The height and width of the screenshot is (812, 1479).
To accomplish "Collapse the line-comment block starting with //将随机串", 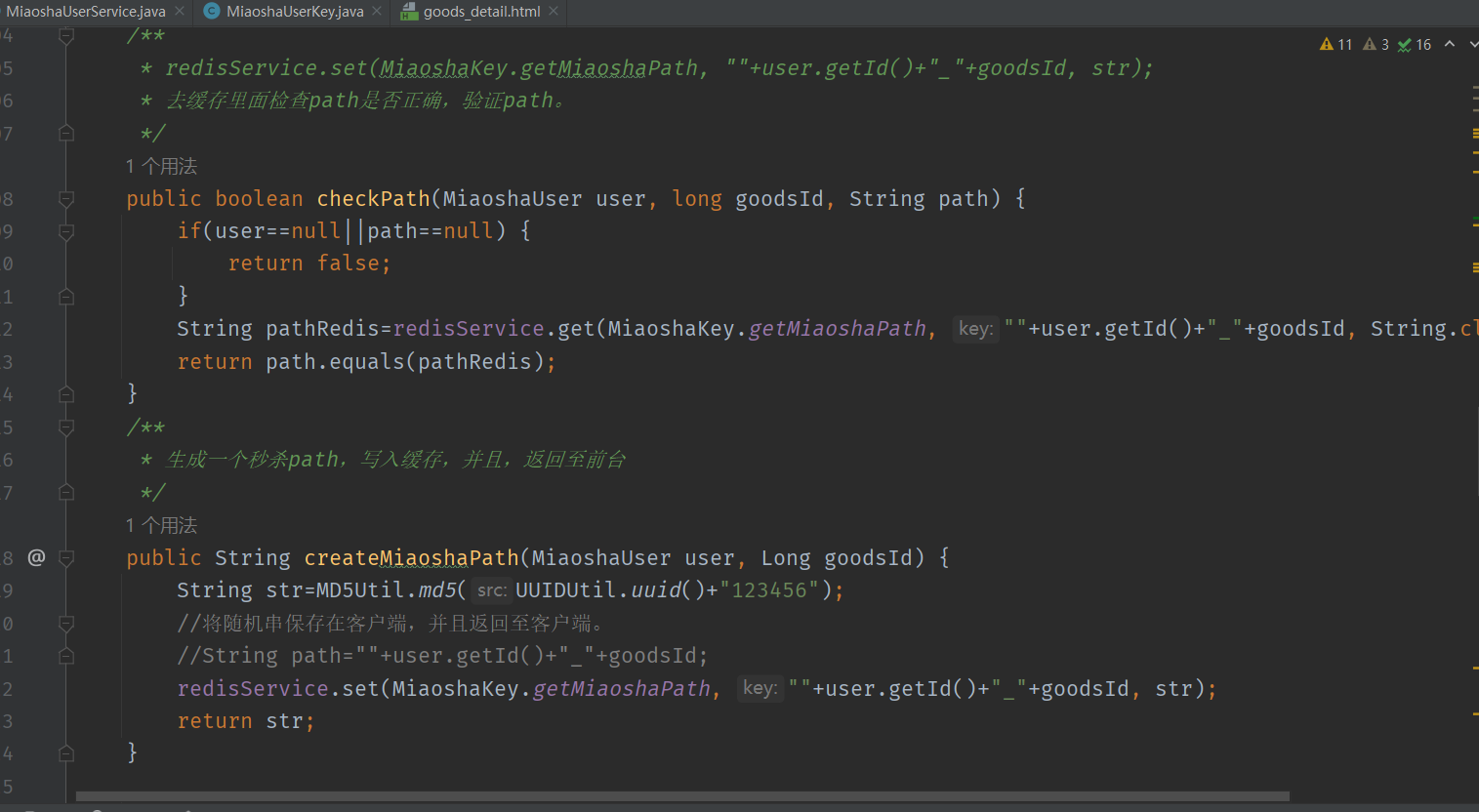I will 66,623.
